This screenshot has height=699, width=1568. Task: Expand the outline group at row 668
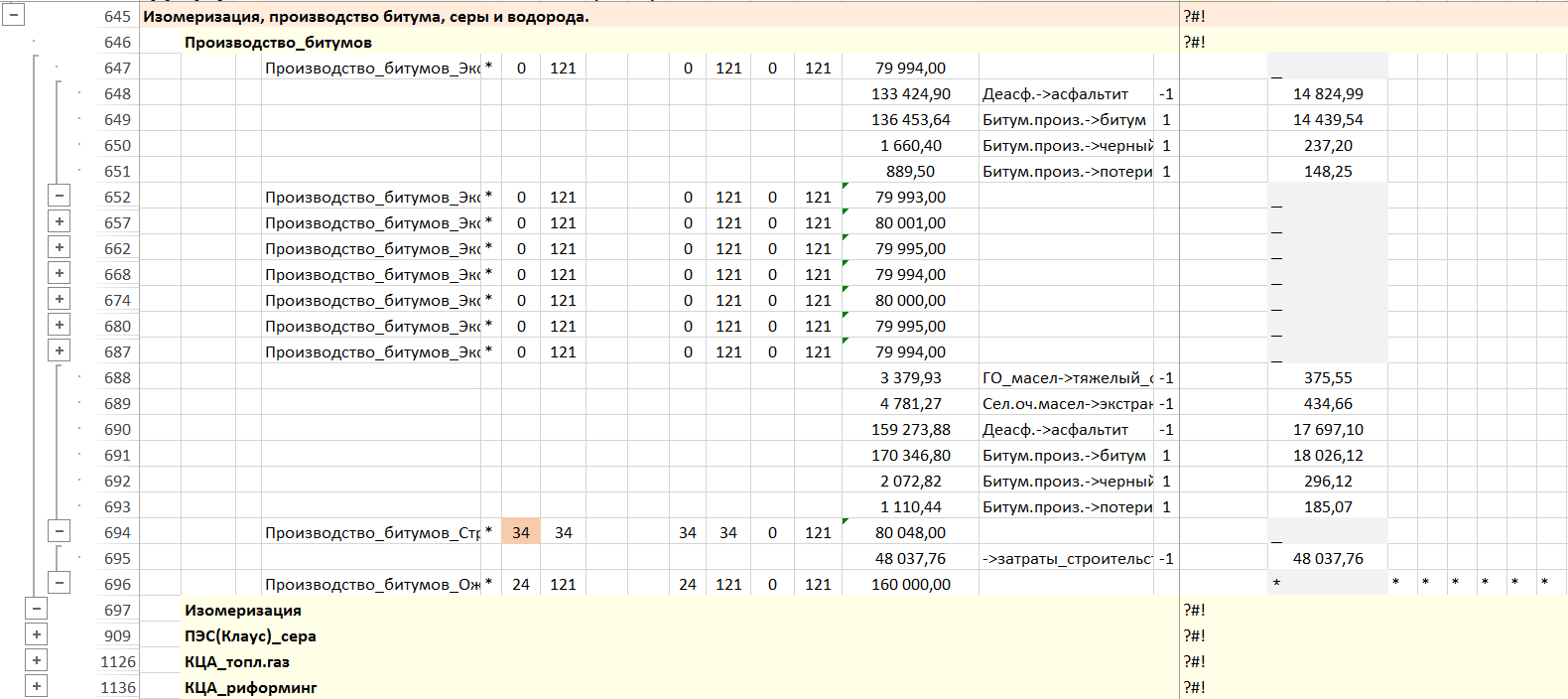click(60, 273)
